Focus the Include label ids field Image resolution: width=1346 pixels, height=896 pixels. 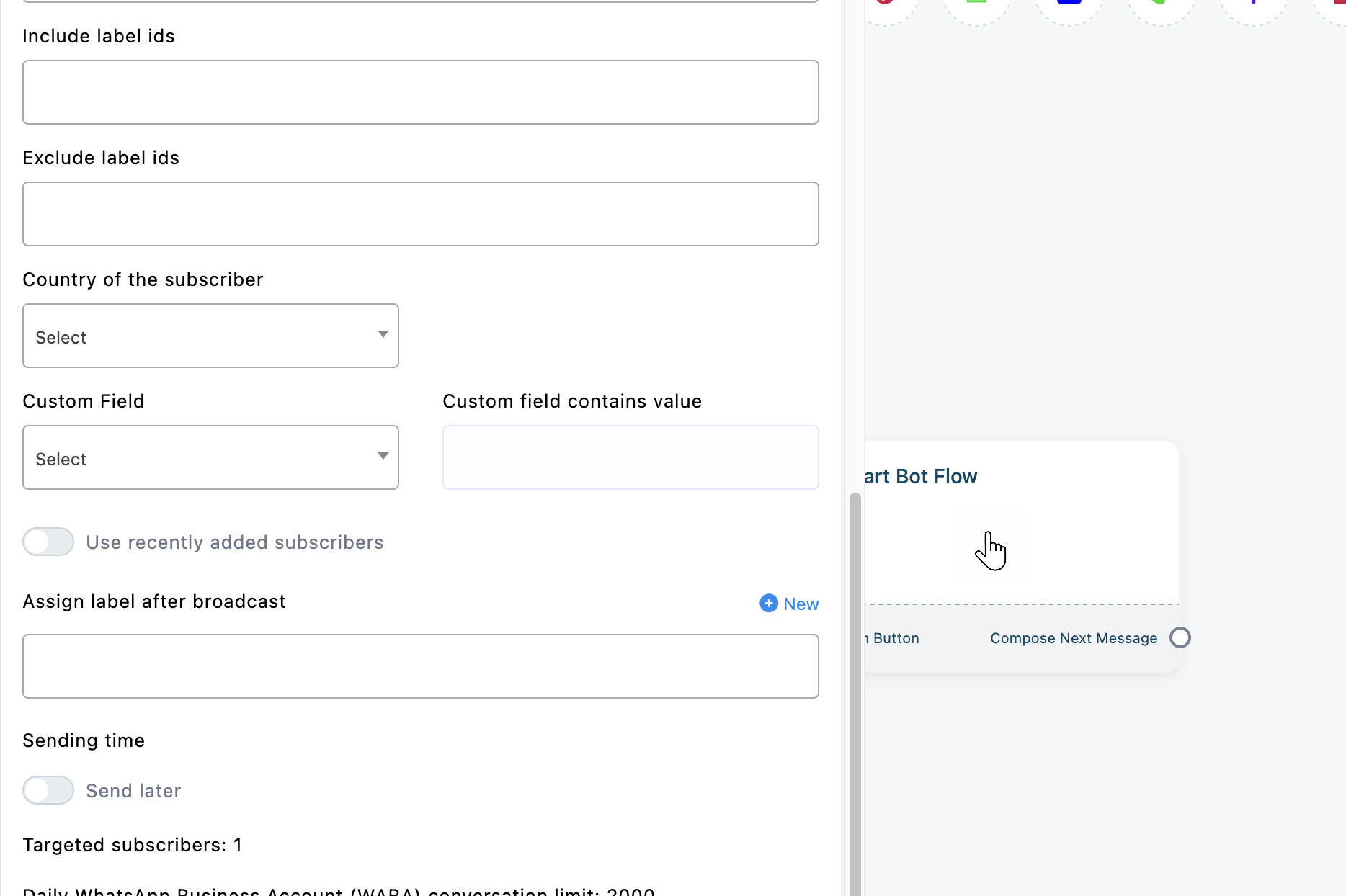(421, 92)
